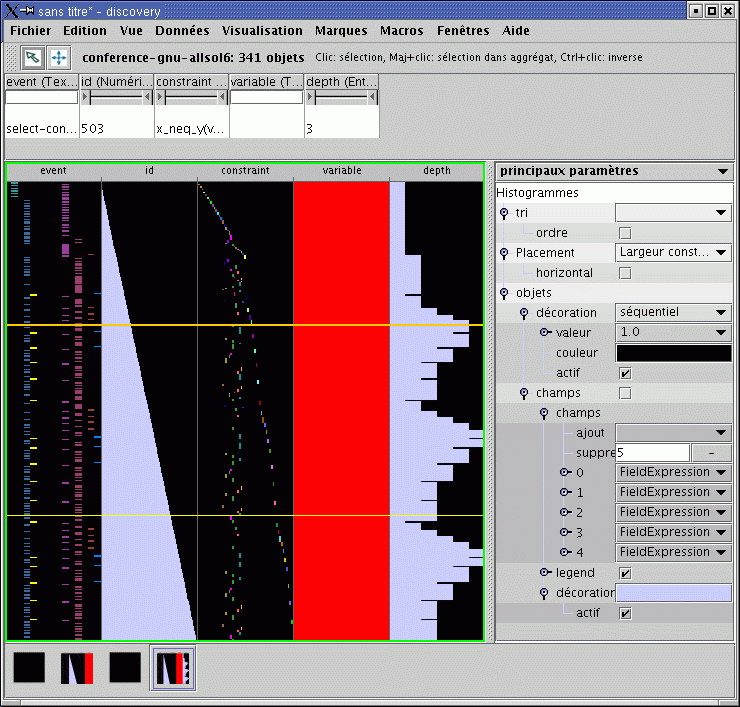Screen dimensions: 740x707
Task: Click the lavender décoration color swatch
Action: pos(673,593)
